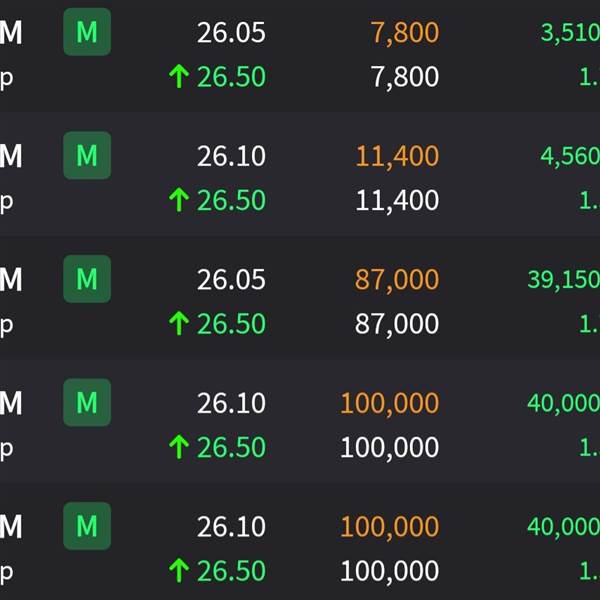The width and height of the screenshot is (600, 600).
Task: Click the white 87,000 quantity
Action: click(397, 324)
